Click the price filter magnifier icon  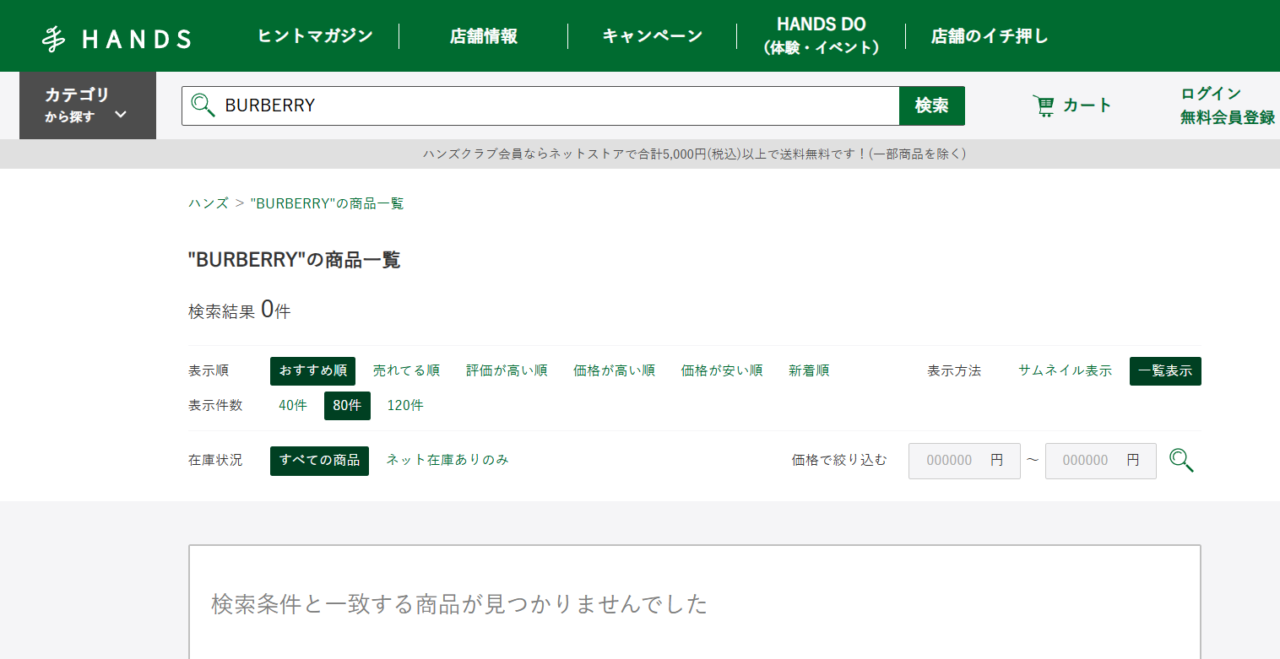[1181, 460]
